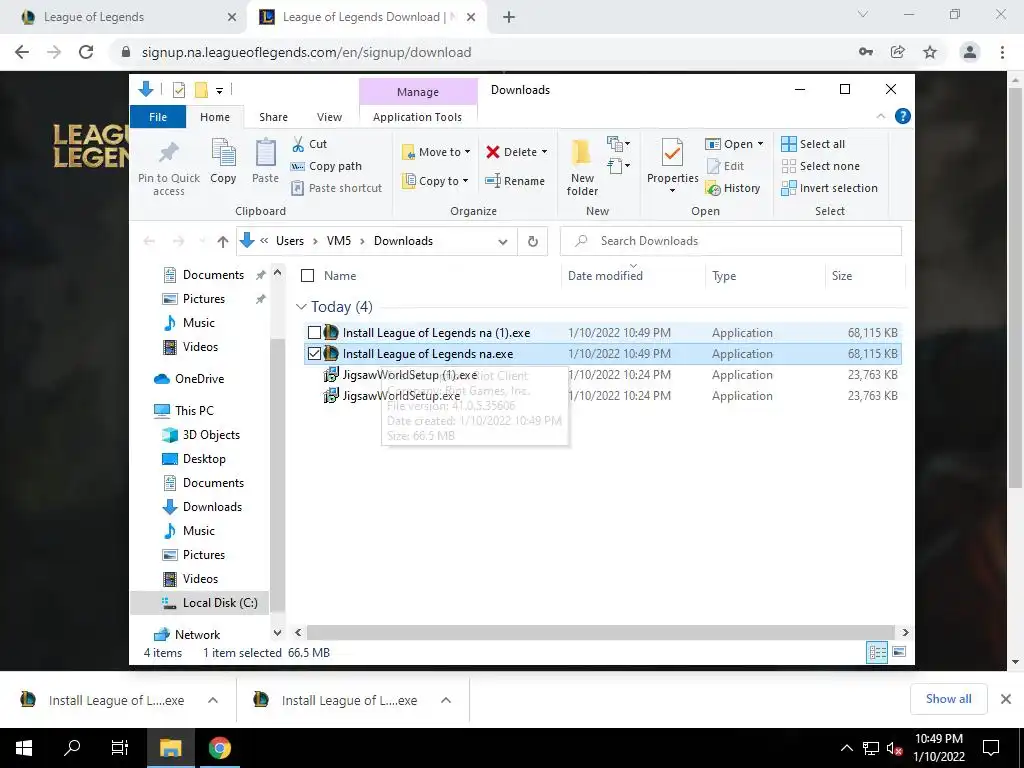The height and width of the screenshot is (768, 1024).
Task: Close the Chrome downloads bar
Action: [x=1006, y=699]
